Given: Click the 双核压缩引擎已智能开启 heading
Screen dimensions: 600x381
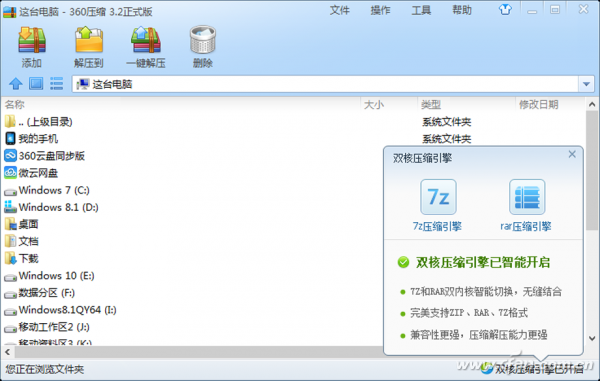Looking at the screenshot, I should tap(483, 262).
